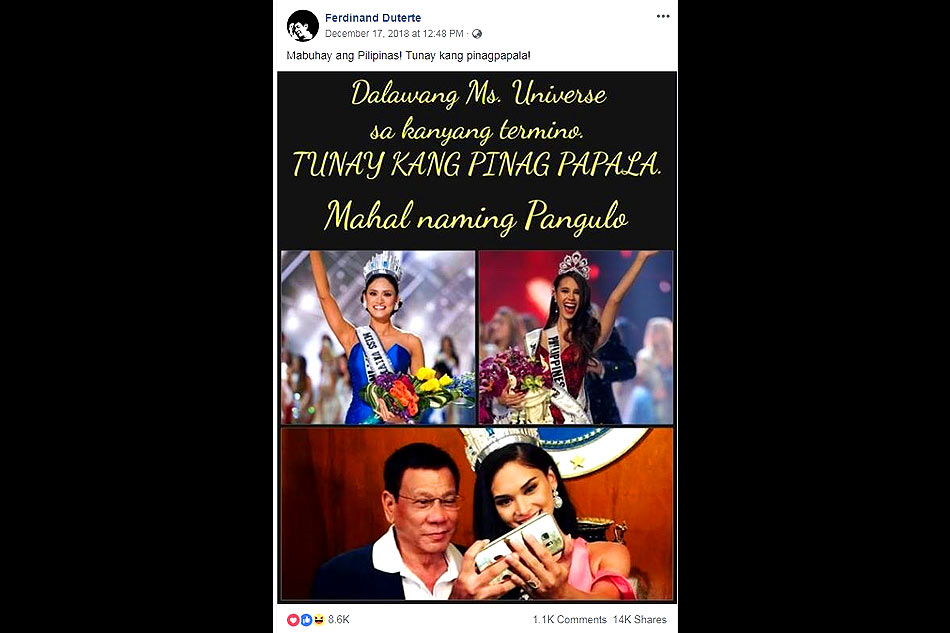Open the December 17, 2018 timestamp link
Viewport: 950px width, 633px height.
click(x=394, y=34)
